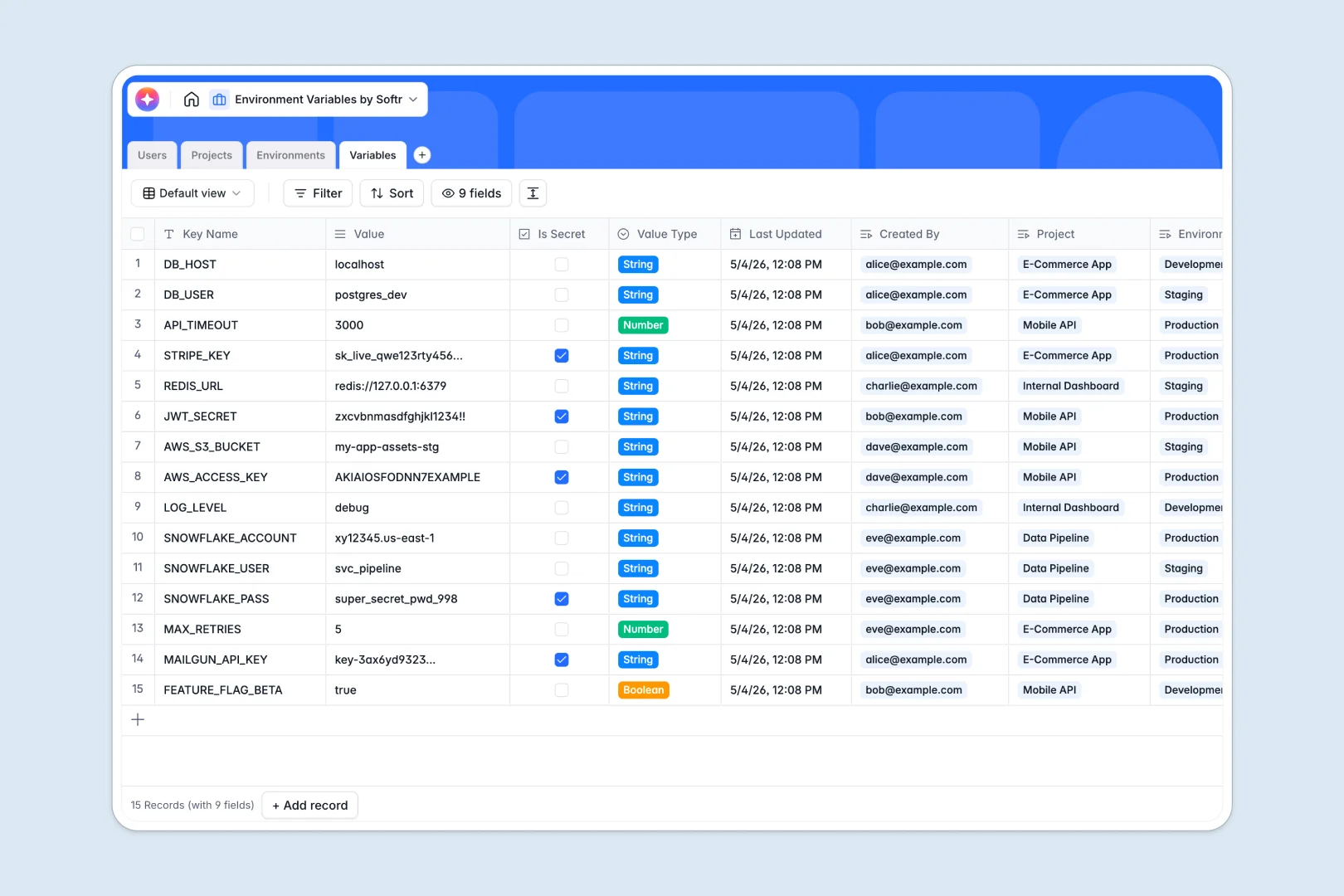Image resolution: width=1344 pixels, height=896 pixels.
Task: Switch to the Projects tab
Action: pyautogui.click(x=212, y=155)
